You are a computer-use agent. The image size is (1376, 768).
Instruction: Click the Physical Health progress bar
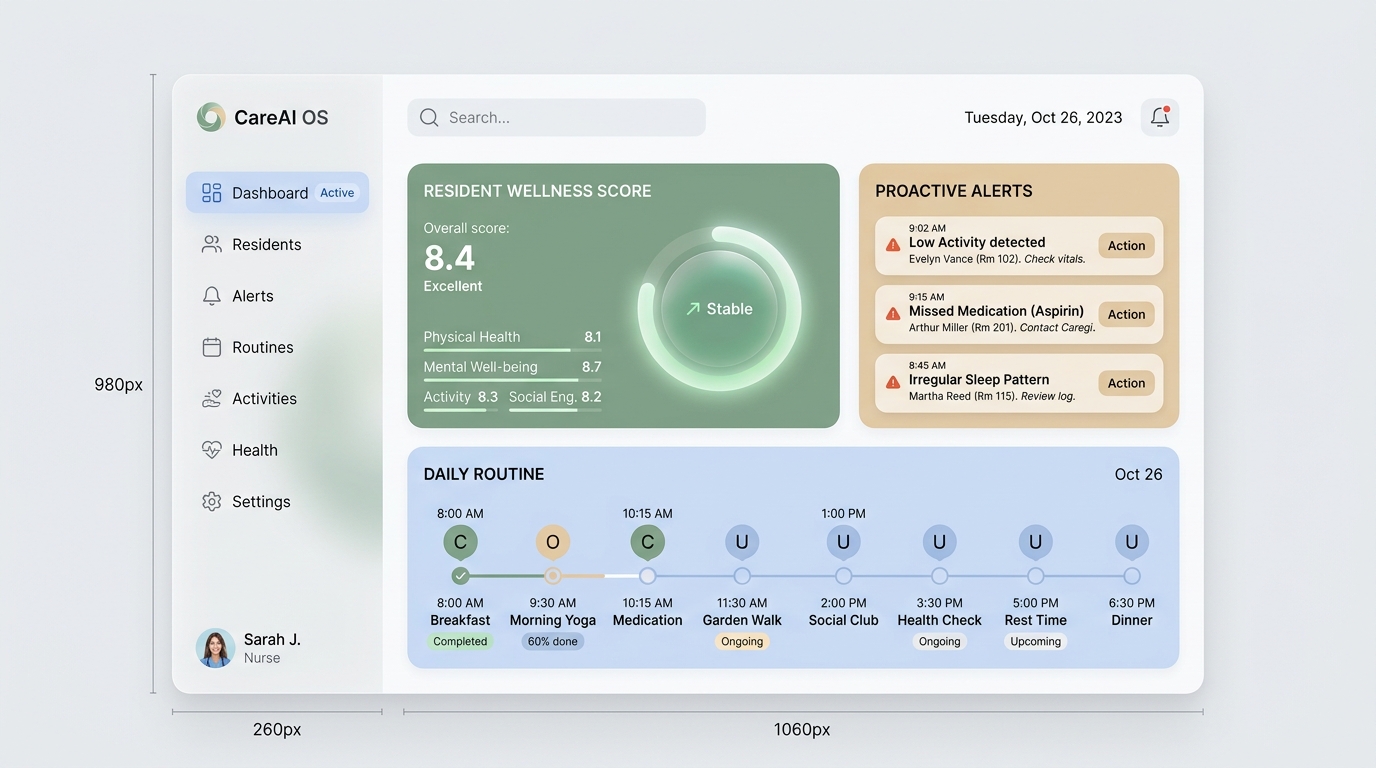click(x=512, y=350)
